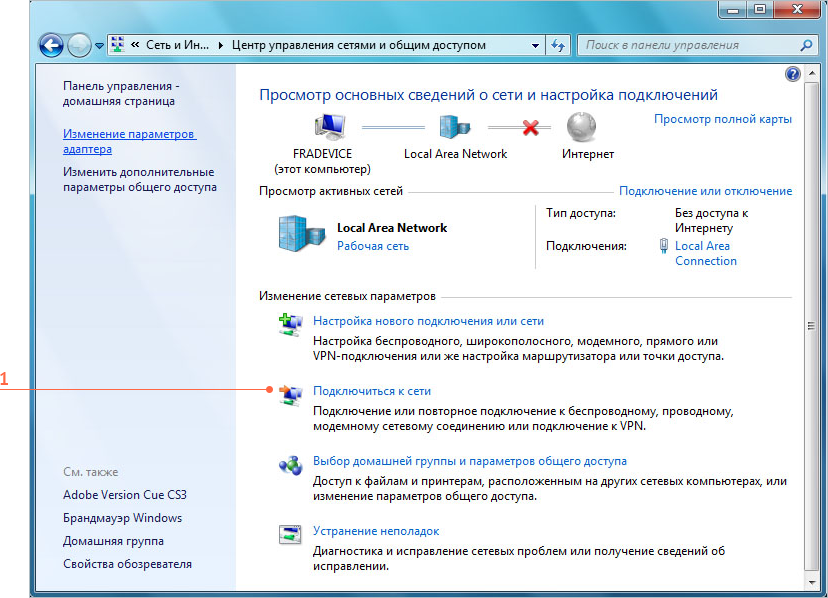828x598 pixels.
Task: Click the Back navigation arrow button
Action: tap(51, 45)
